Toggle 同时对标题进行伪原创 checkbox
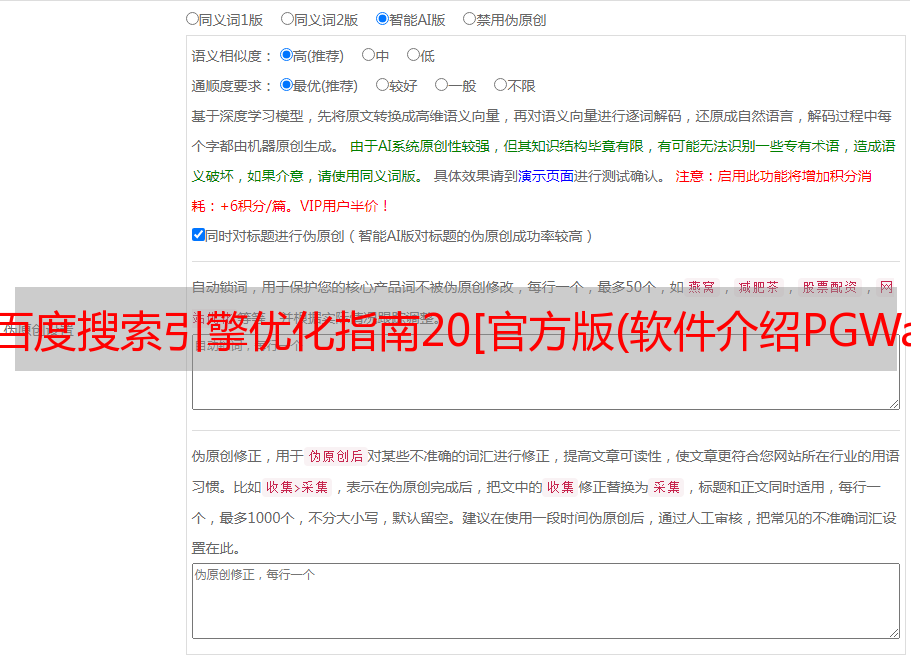The image size is (911, 658). click(x=198, y=235)
